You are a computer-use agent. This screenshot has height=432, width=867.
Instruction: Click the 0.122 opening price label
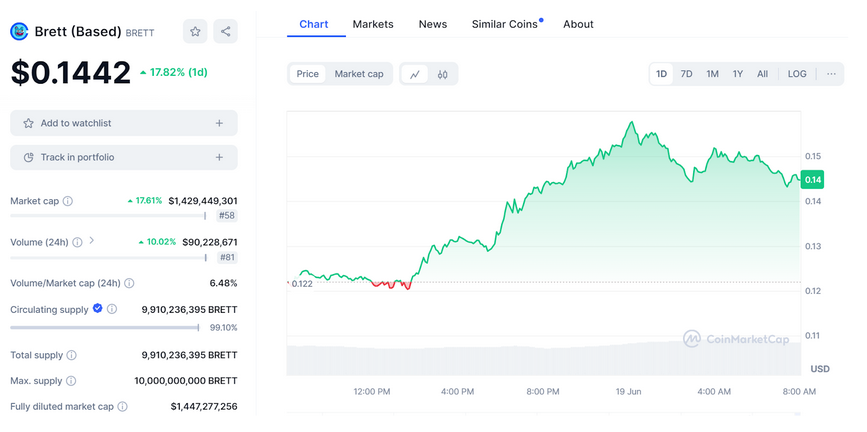click(301, 284)
